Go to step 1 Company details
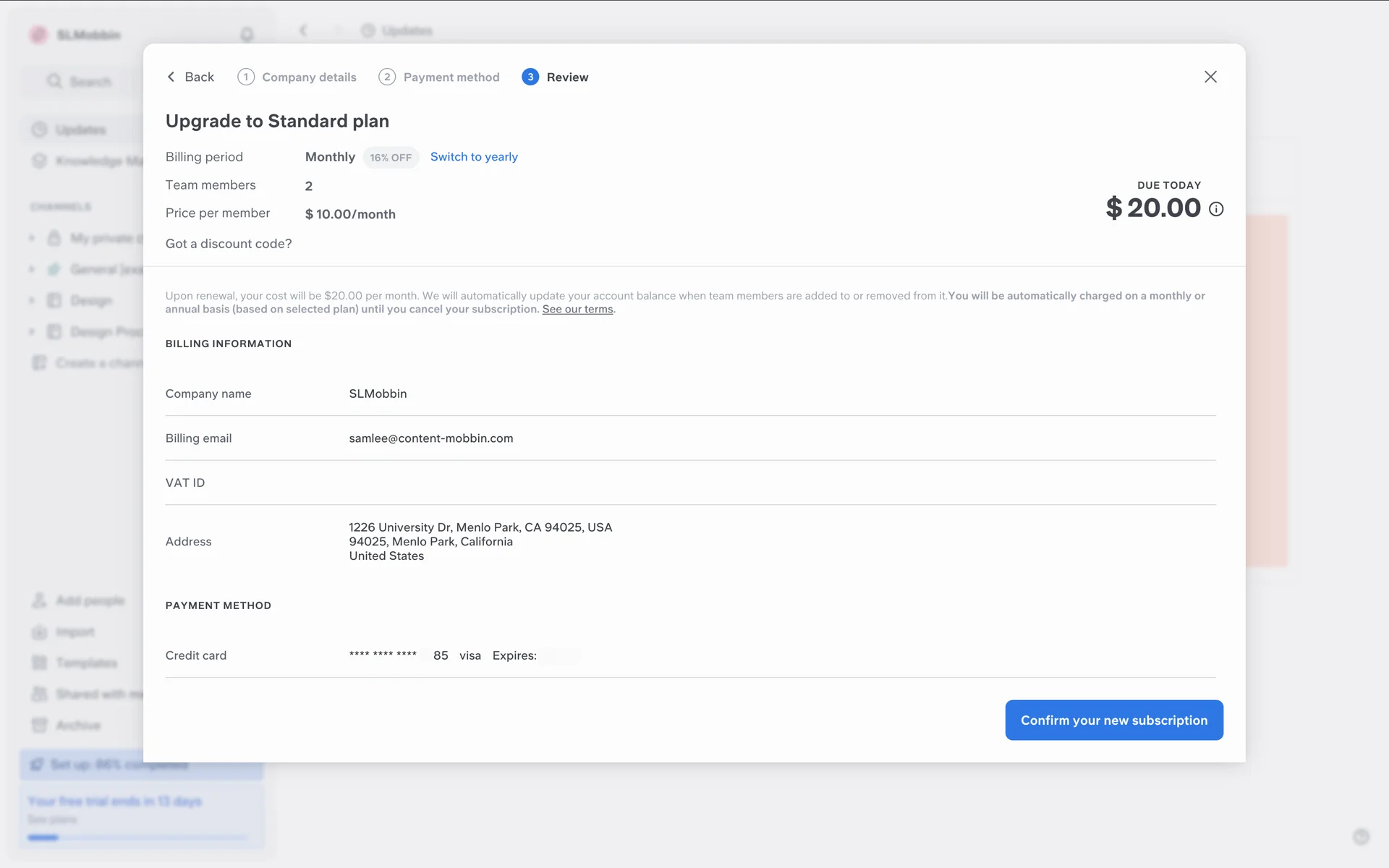Image resolution: width=1389 pixels, height=868 pixels. pyautogui.click(x=297, y=77)
